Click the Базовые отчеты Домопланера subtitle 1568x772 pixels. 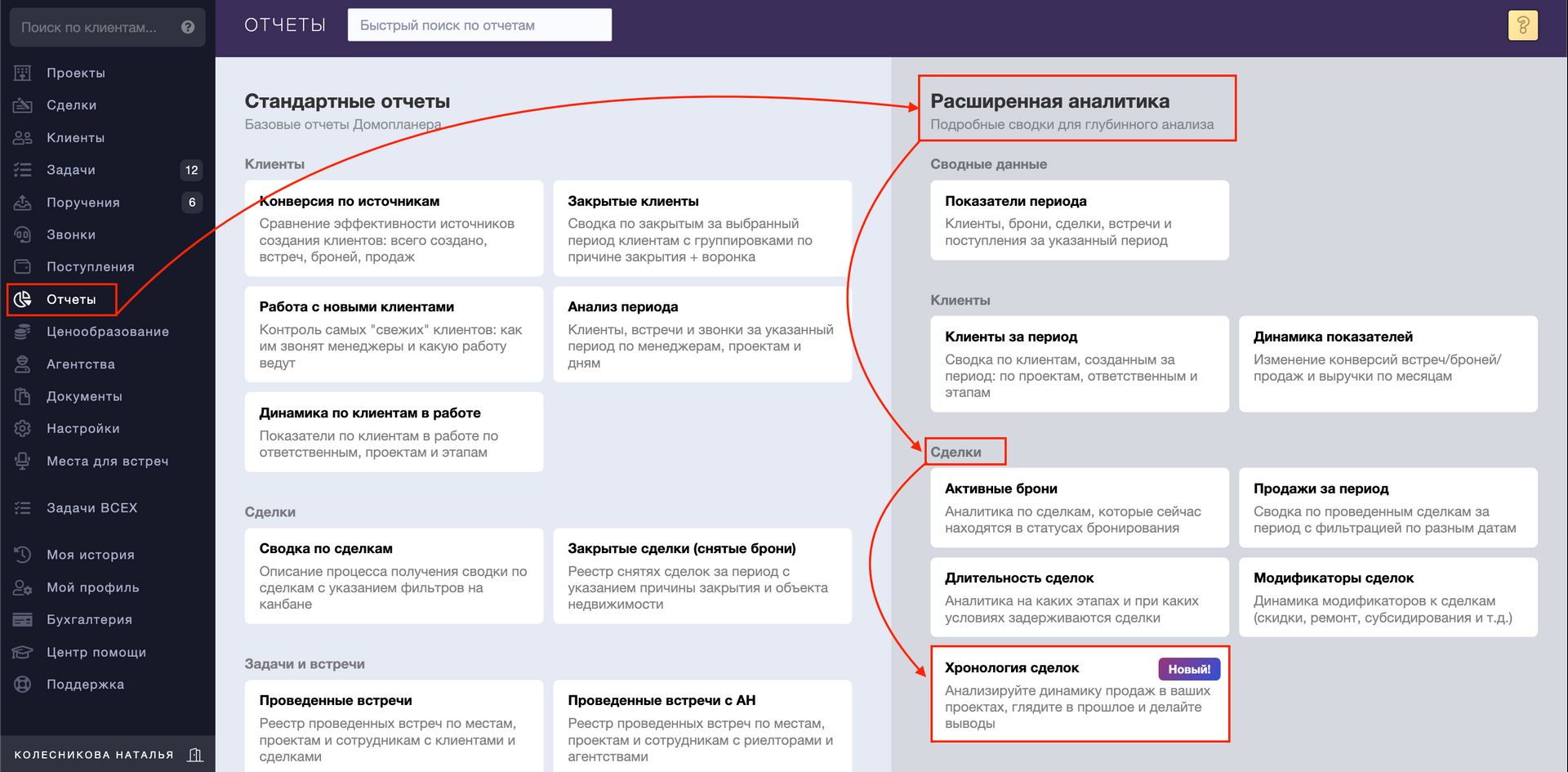(343, 125)
